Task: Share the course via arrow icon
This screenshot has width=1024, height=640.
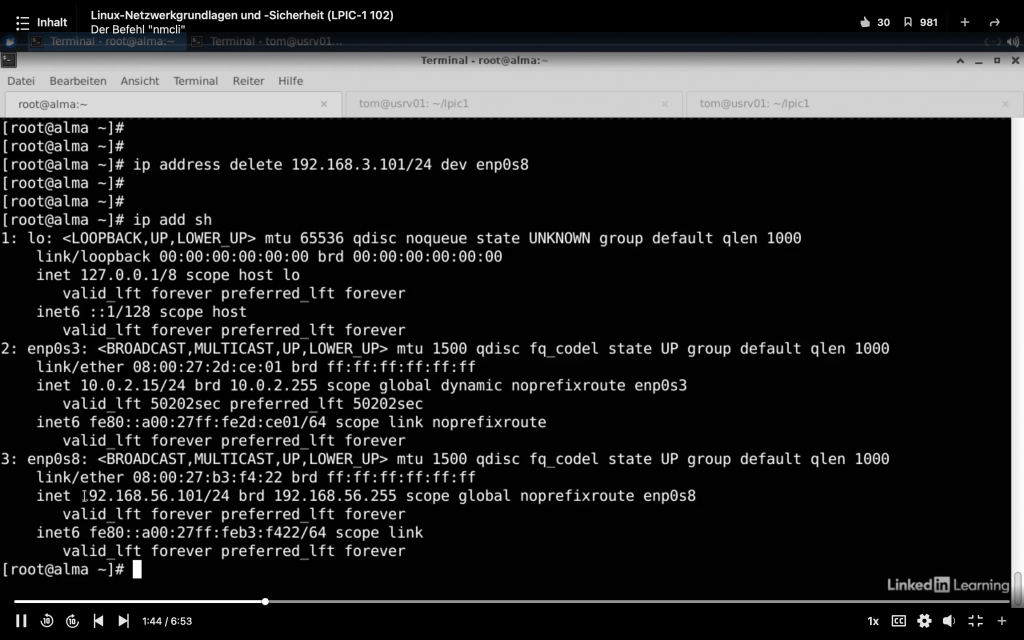Action: click(x=994, y=22)
